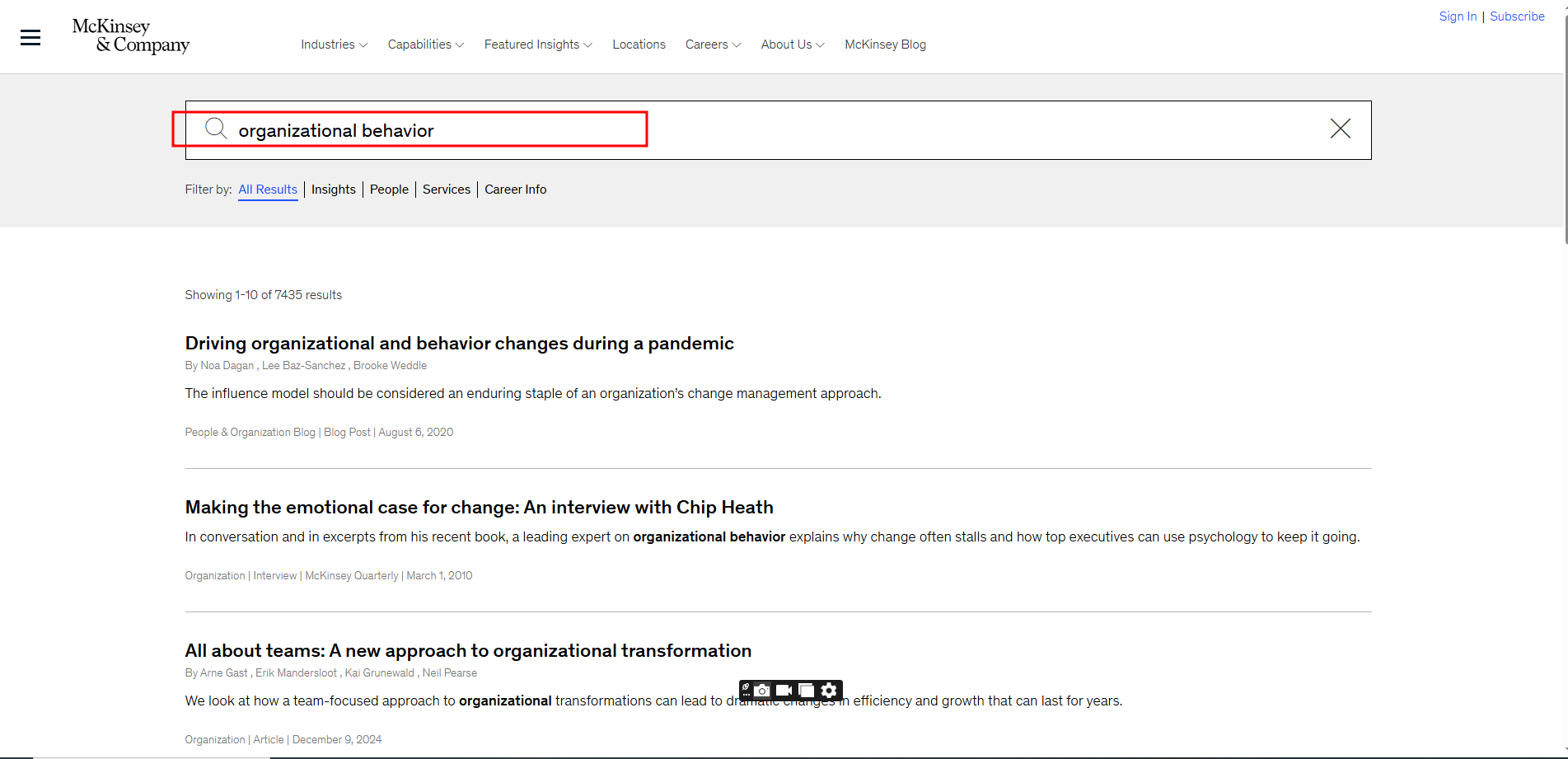1568x759 pixels.
Task: Expand the Industries dropdown menu
Action: 334,45
